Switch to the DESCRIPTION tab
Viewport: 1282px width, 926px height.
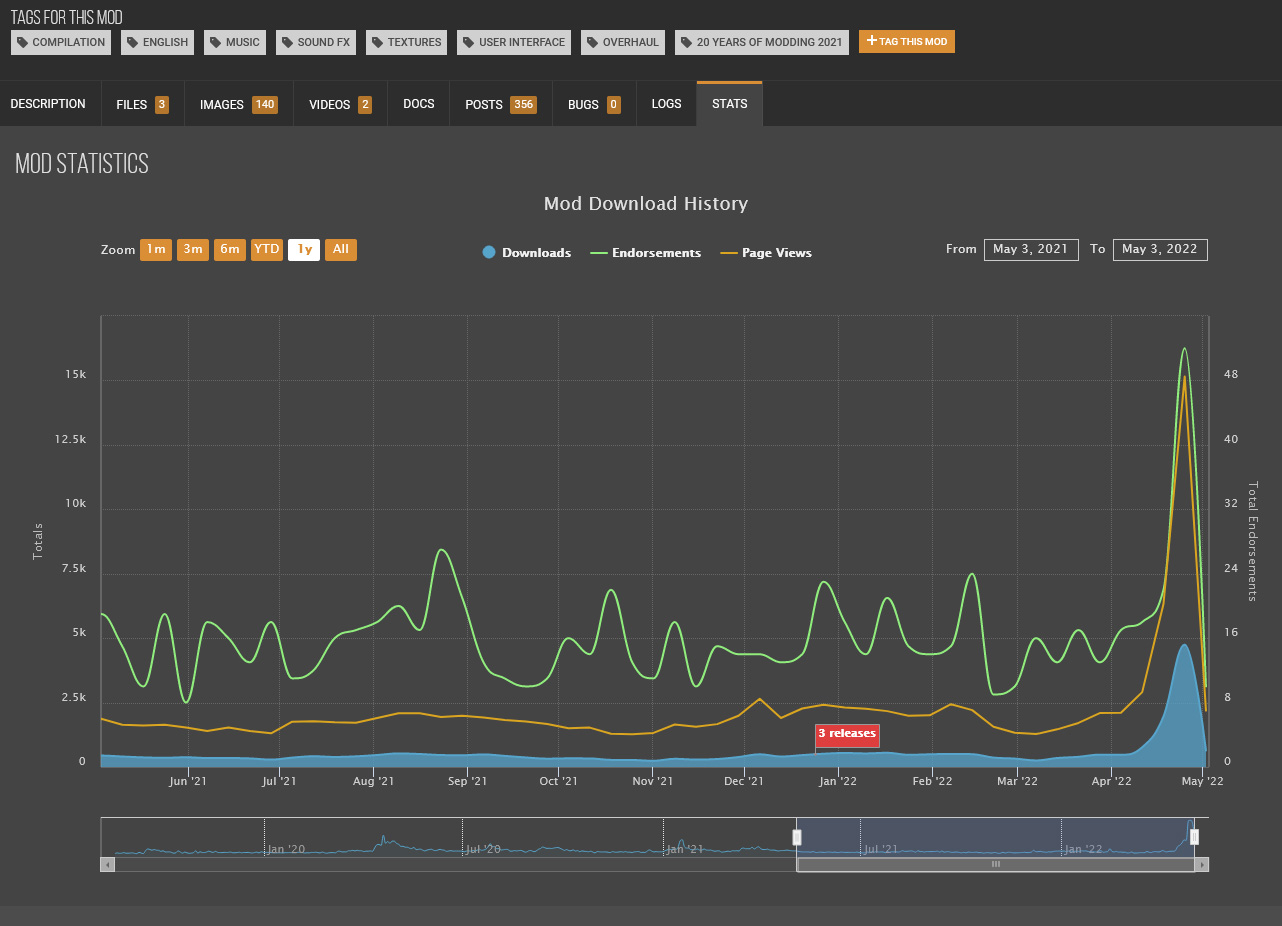(x=48, y=104)
